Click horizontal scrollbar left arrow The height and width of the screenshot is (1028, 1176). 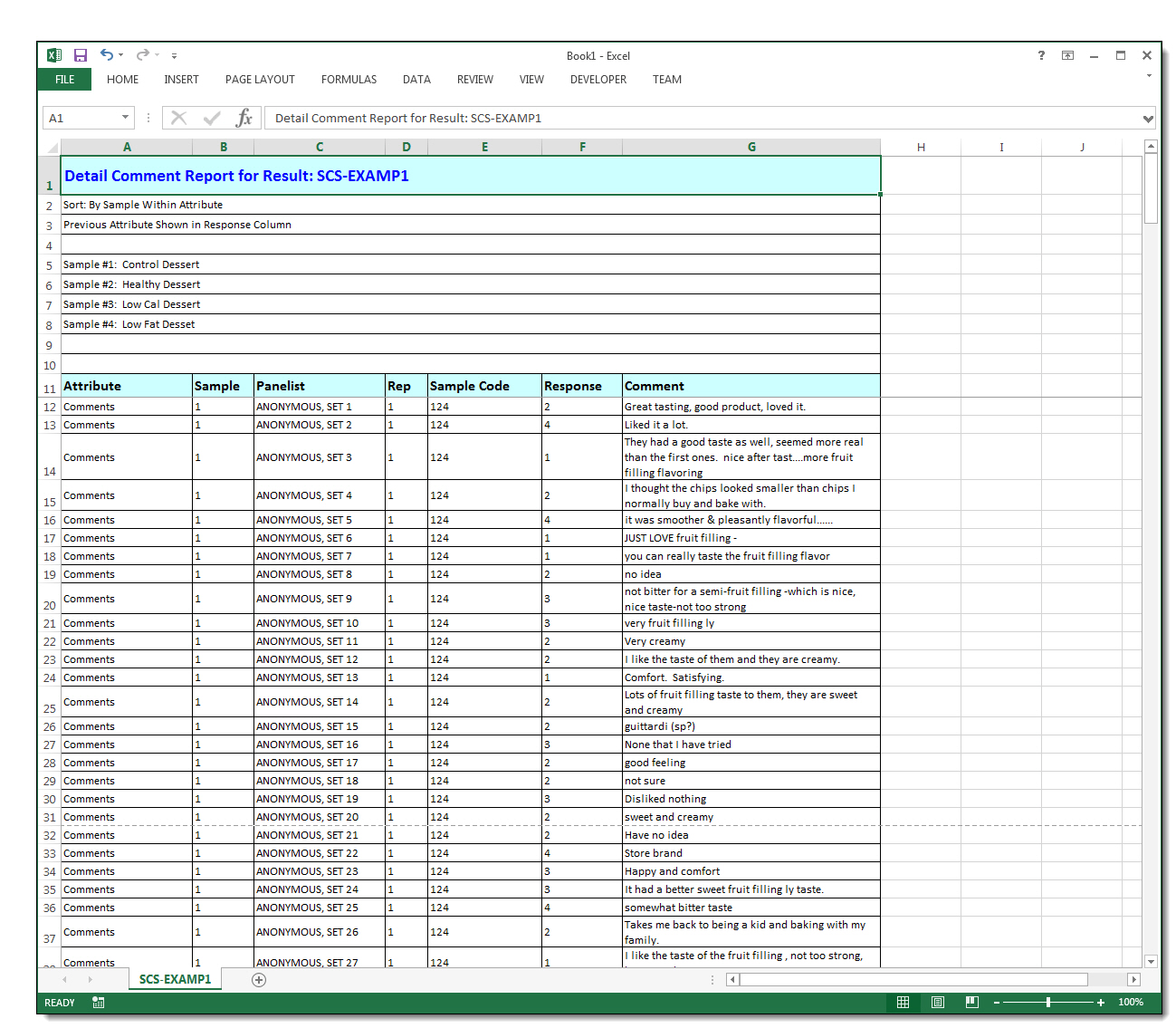coord(732,980)
